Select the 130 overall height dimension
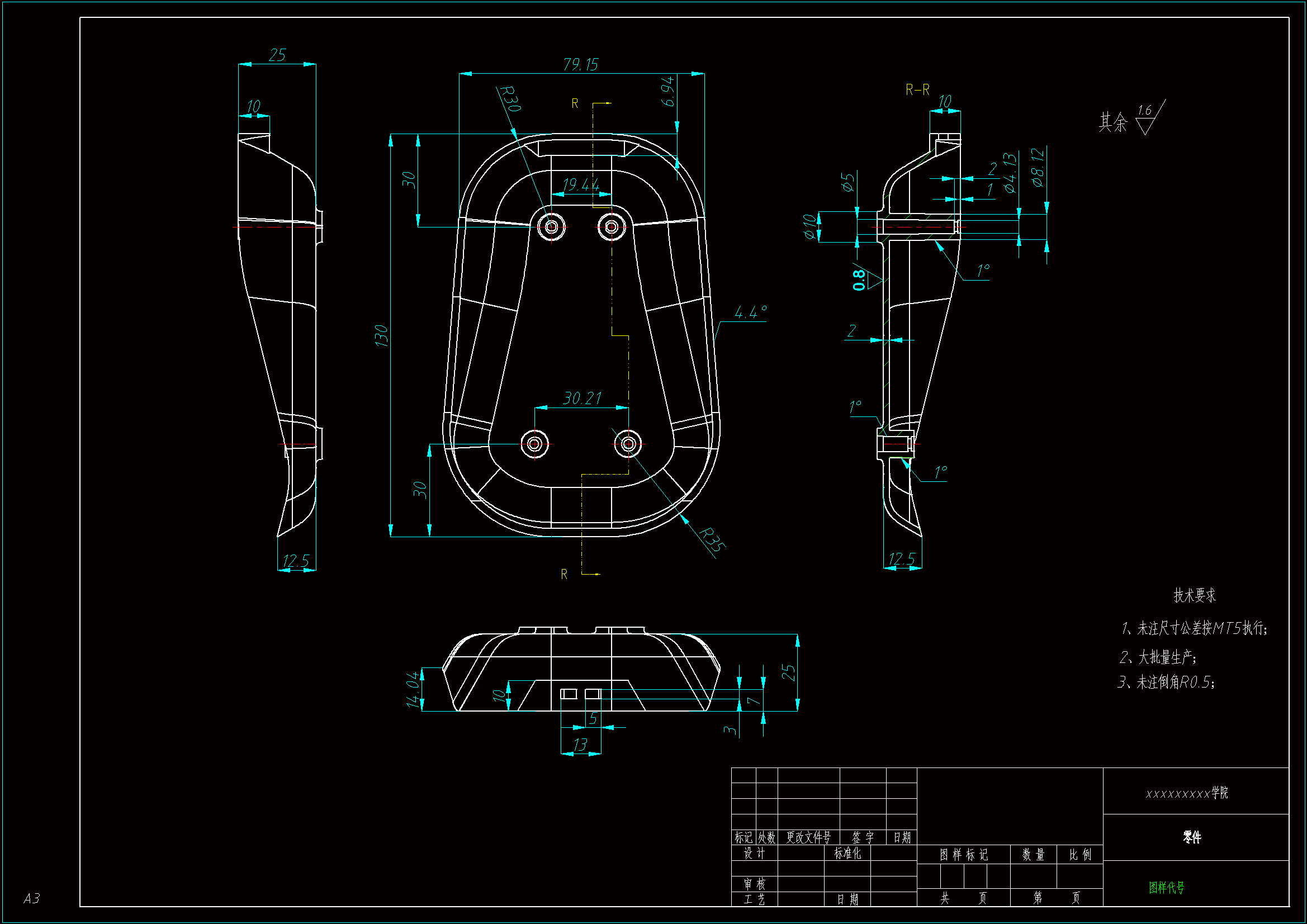Viewport: 1307px width, 924px height. (x=381, y=335)
